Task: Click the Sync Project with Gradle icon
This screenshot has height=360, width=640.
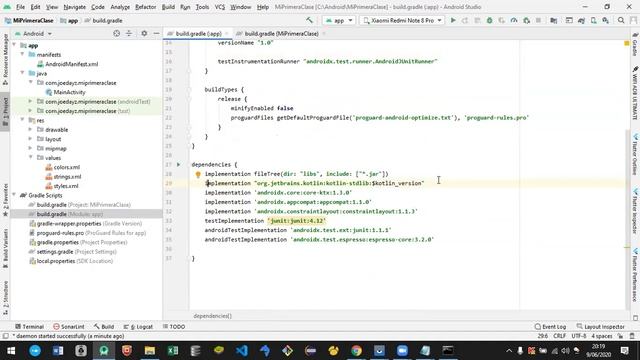Action: 581,20
